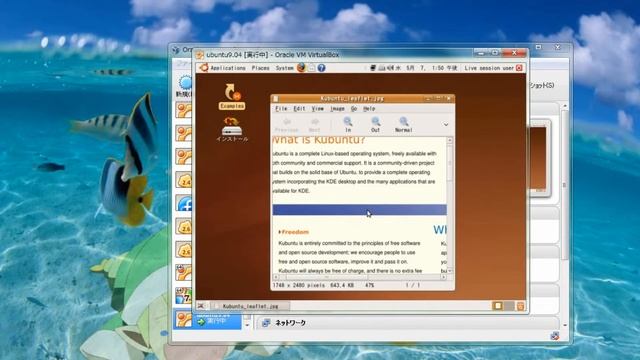Click the image viewer scroll-up arrow
This screenshot has width=640, height=360.
450,140
